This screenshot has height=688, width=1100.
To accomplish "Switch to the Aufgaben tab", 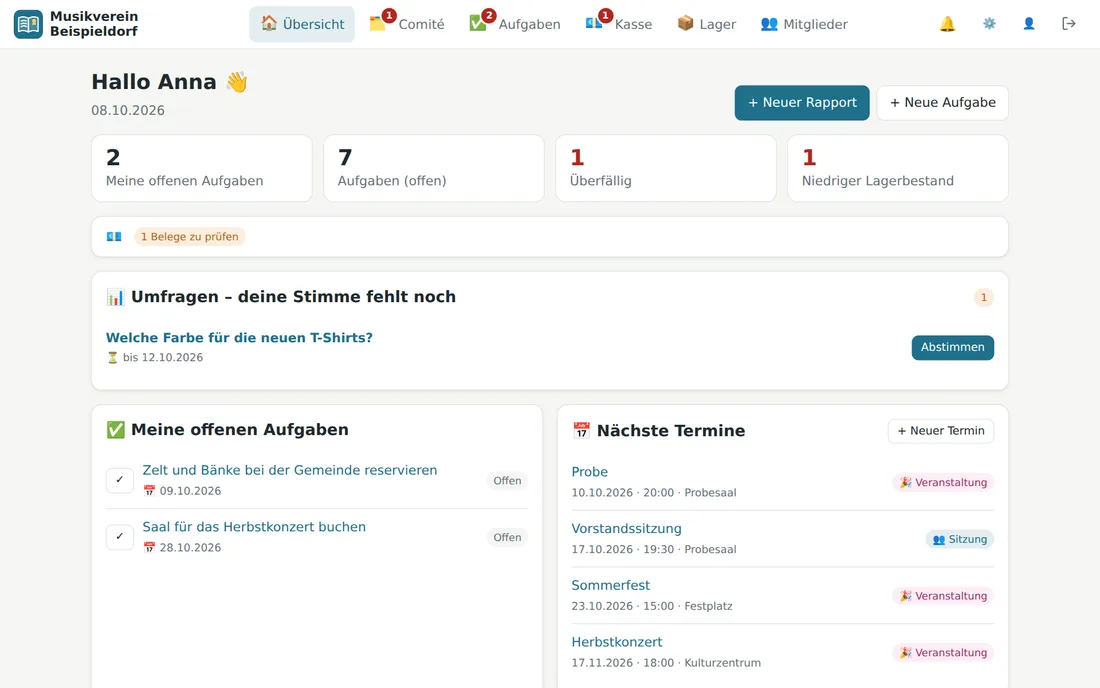I will (515, 24).
